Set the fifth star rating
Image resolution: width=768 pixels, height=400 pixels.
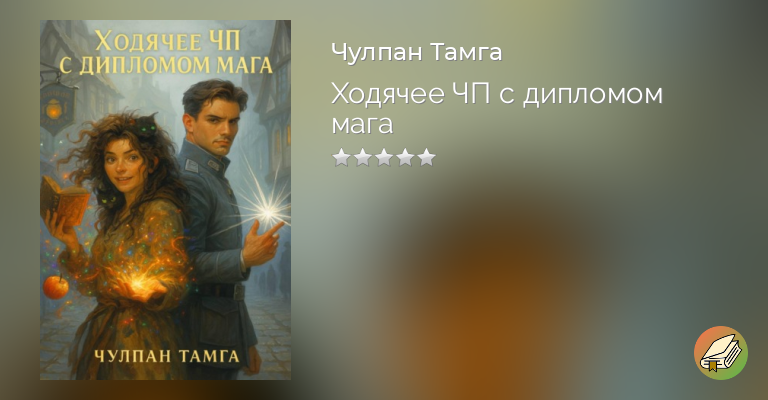[427, 158]
